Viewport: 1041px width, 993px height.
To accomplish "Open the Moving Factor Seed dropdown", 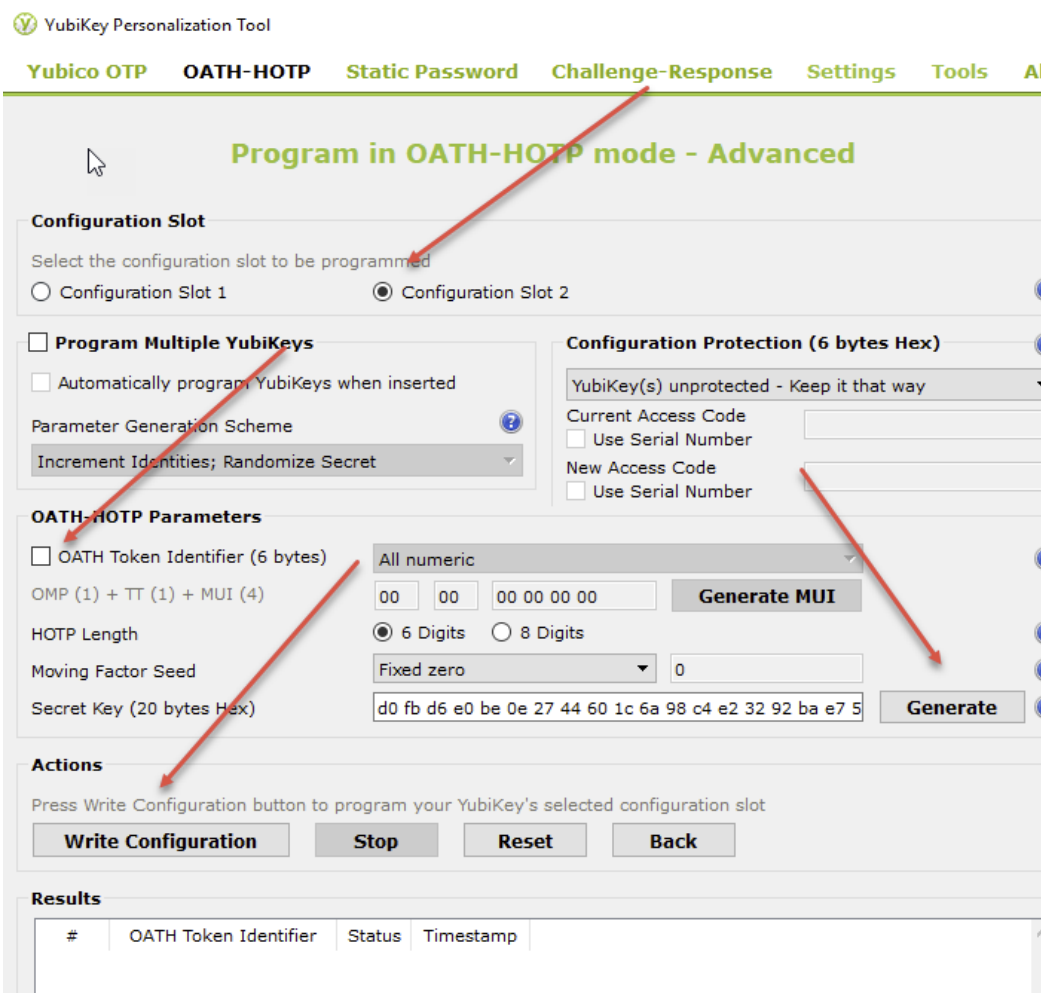I will tap(515, 669).
